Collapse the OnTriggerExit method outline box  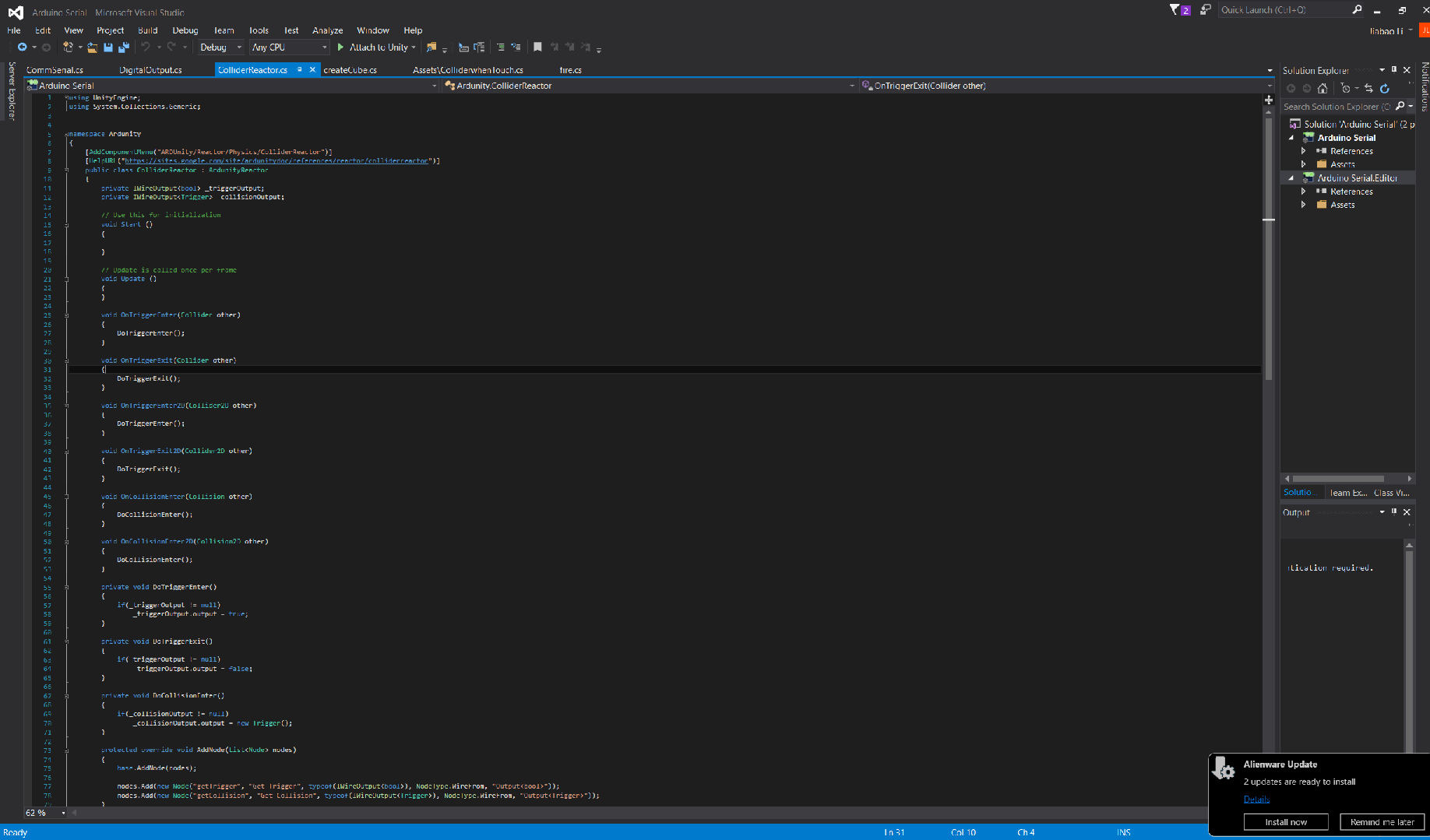66,360
